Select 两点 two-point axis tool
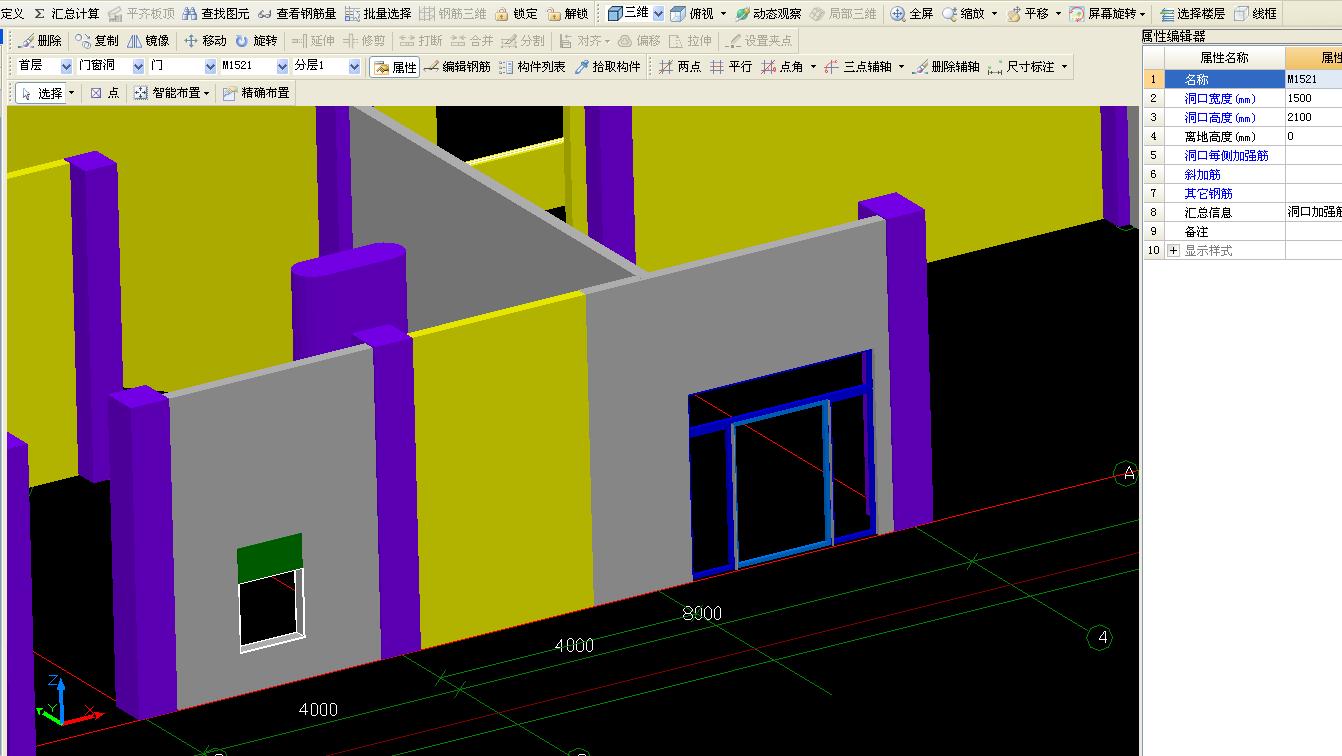This screenshot has width=1342, height=756. pos(680,67)
